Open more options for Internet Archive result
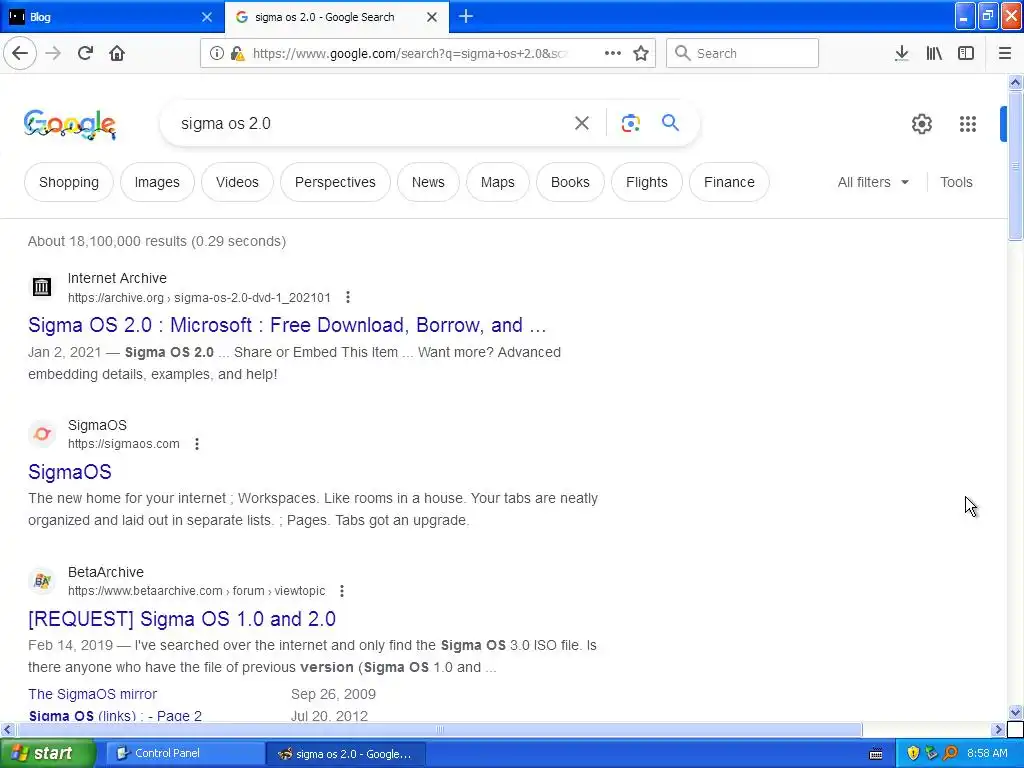Image resolution: width=1024 pixels, height=768 pixels. click(x=348, y=297)
